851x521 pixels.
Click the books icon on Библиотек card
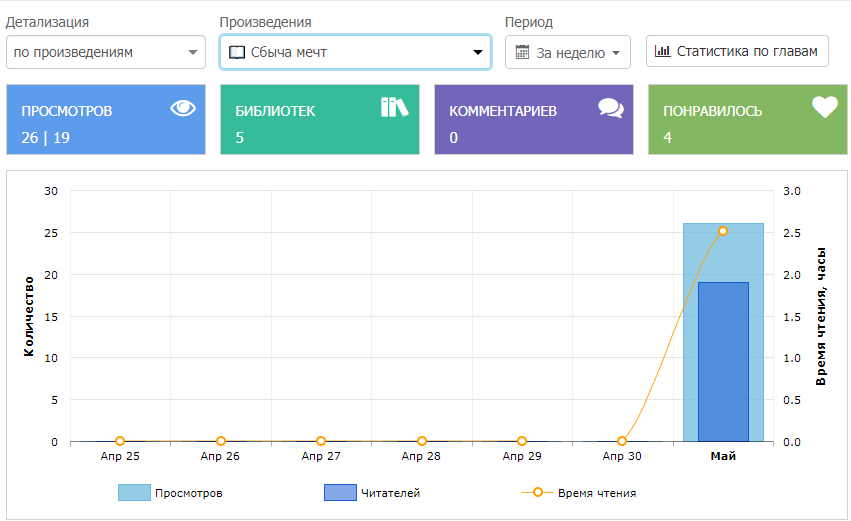point(395,107)
